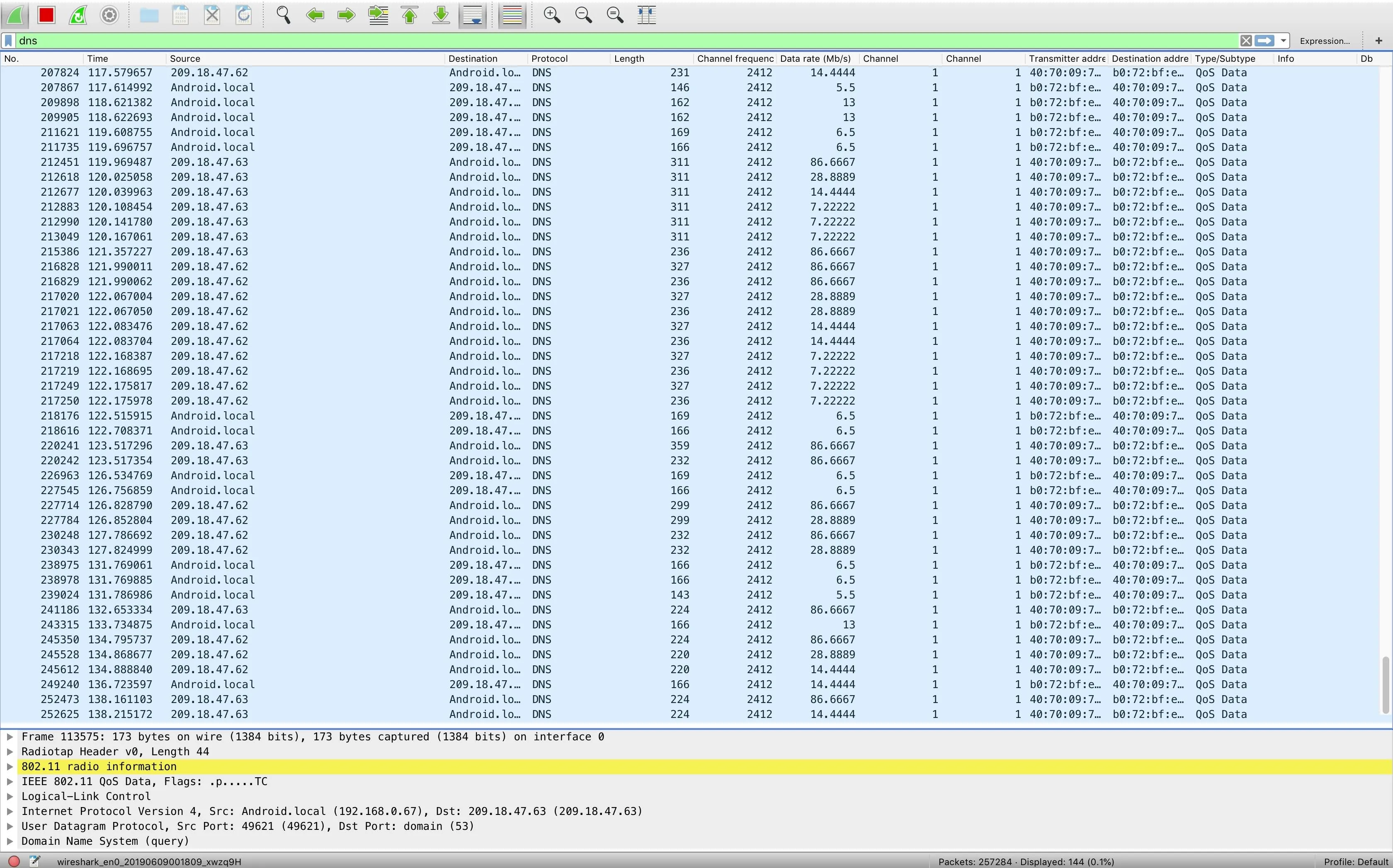Select packet 209898 at time 118.621382
1393x868 pixels.
pyautogui.click(x=689, y=102)
